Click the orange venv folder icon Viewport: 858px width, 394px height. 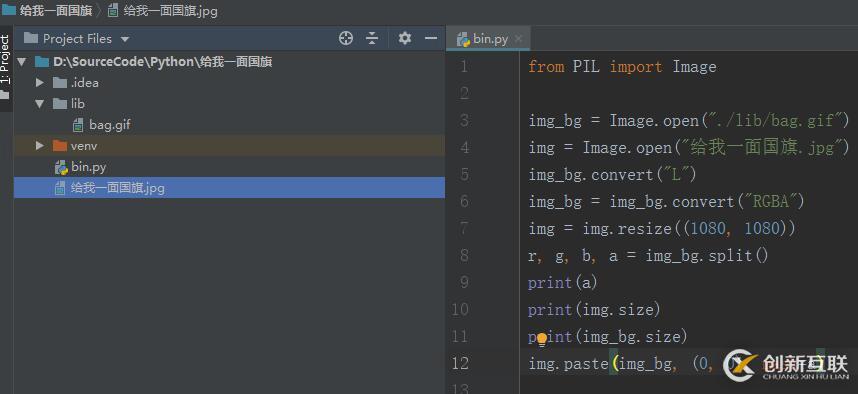(60, 146)
